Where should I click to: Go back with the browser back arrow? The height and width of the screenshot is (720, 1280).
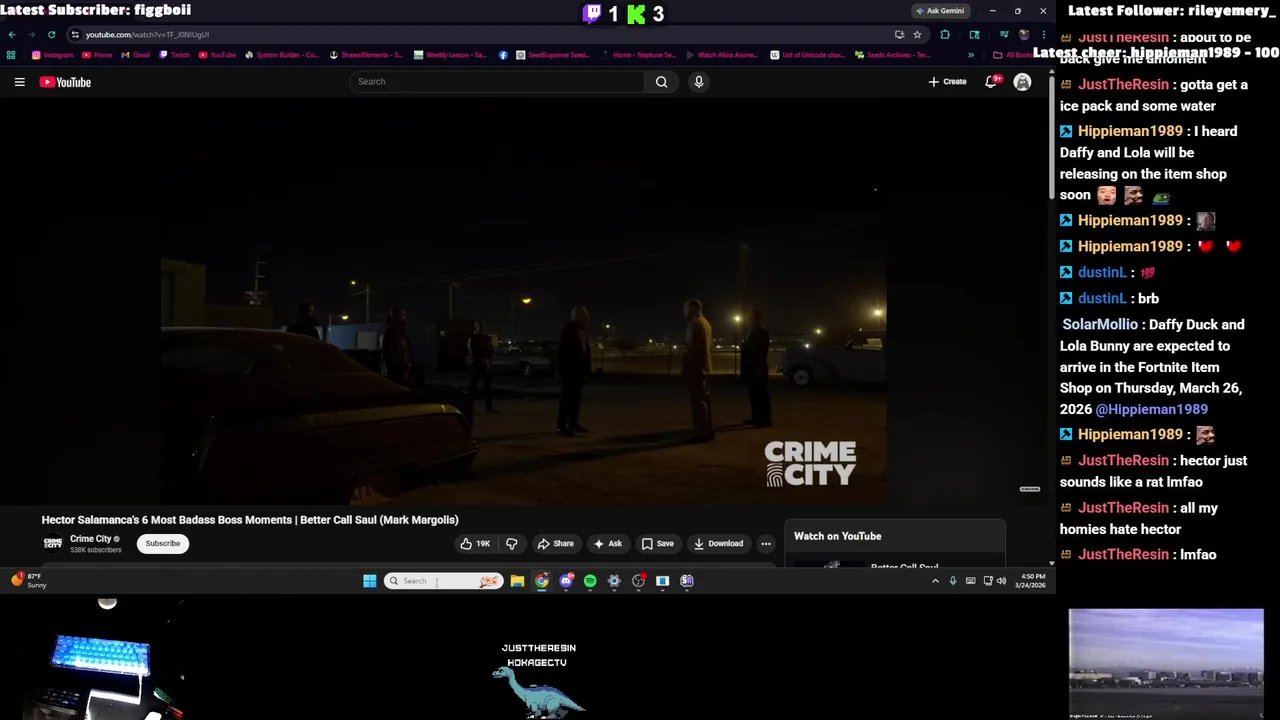(x=11, y=35)
